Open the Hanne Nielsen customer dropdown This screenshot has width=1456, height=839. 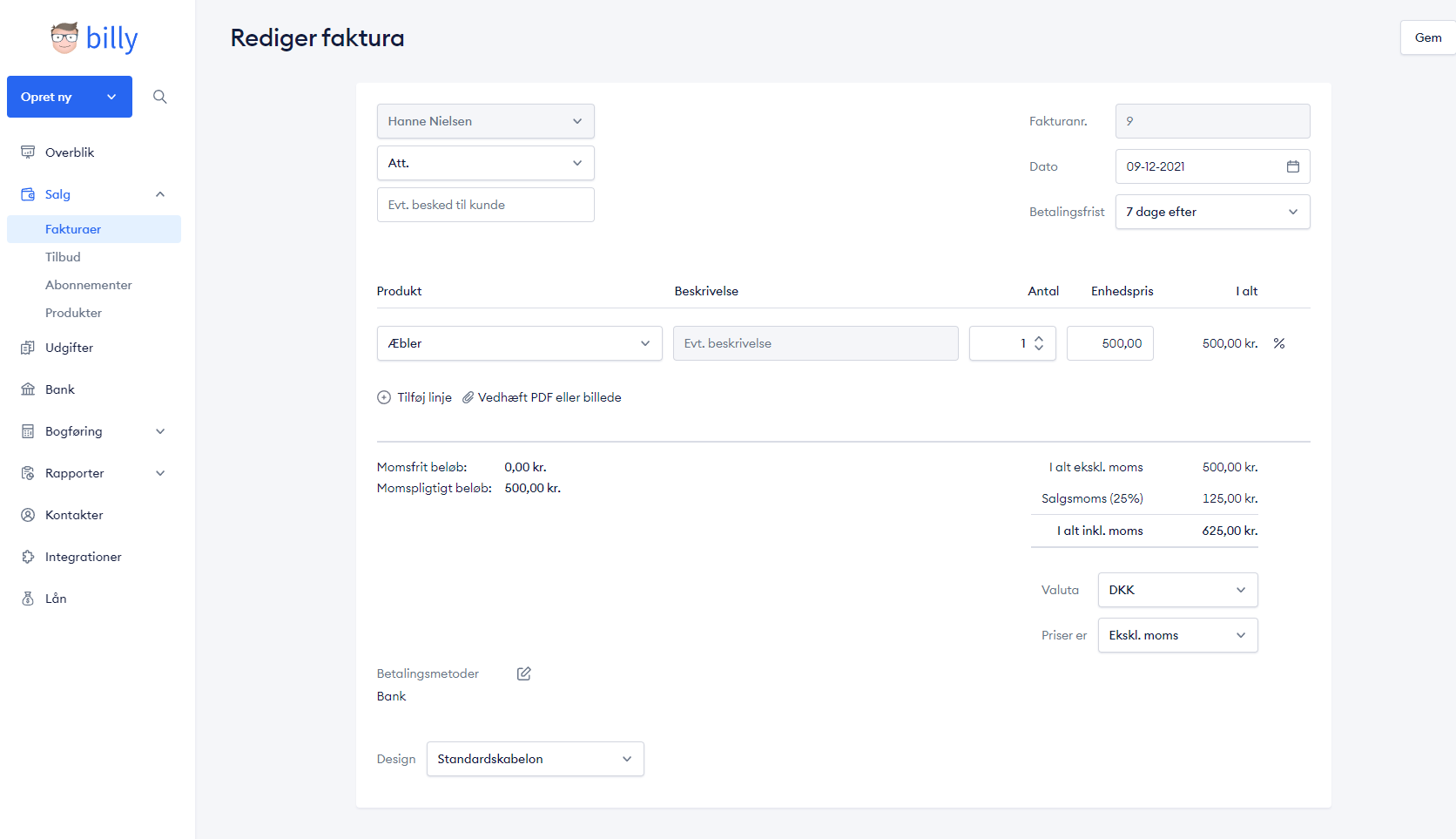[x=486, y=121]
